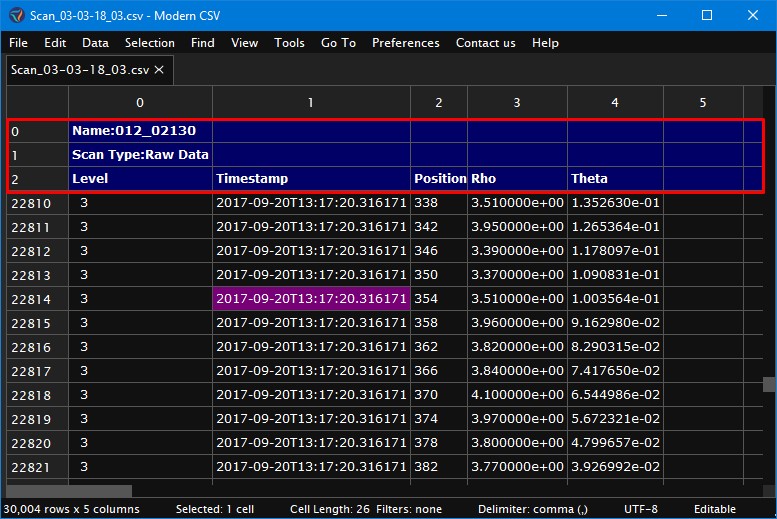Image resolution: width=777 pixels, height=519 pixels.
Task: Select row number 22810
Action: coord(37,203)
